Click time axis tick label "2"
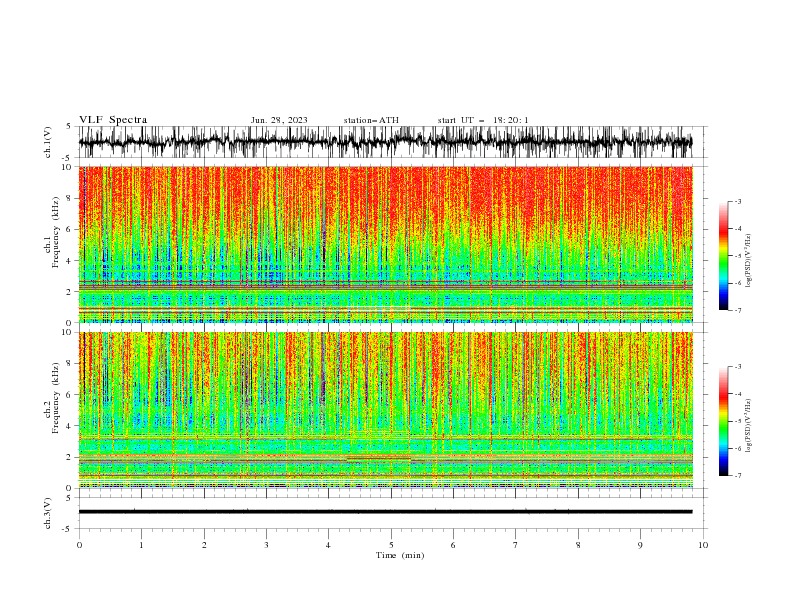The width and height of the screenshot is (792, 612). click(x=204, y=545)
